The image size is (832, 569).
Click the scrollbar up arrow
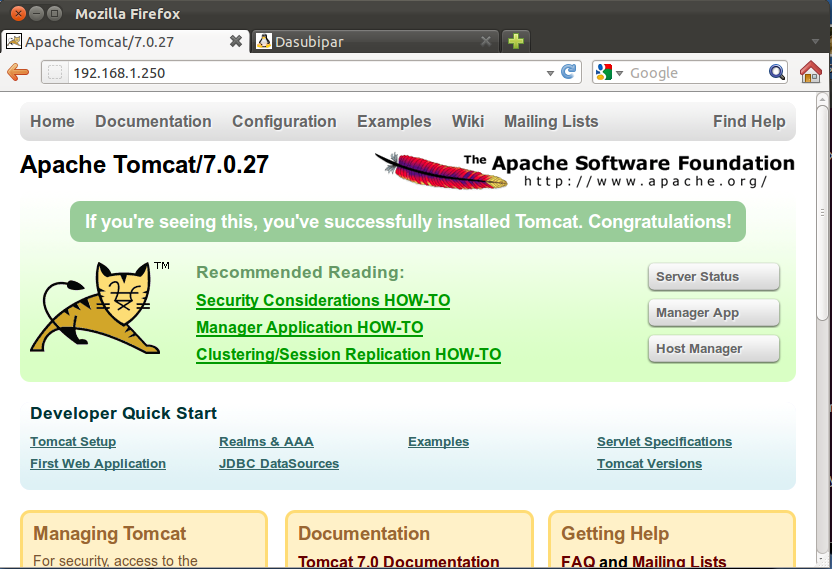tap(822, 99)
